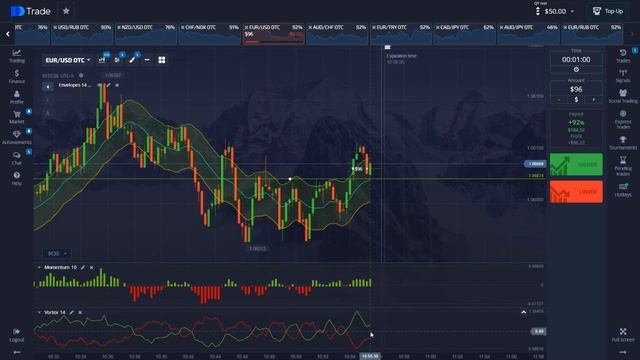Click the dollar currency toggle under Amount
Image resolution: width=640 pixels, height=360 pixels.
point(576,100)
